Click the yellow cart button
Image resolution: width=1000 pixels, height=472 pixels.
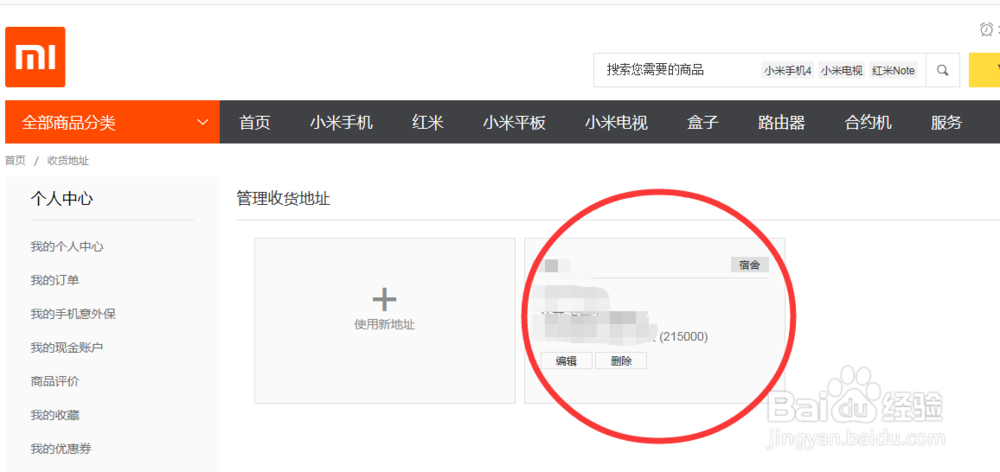point(984,70)
